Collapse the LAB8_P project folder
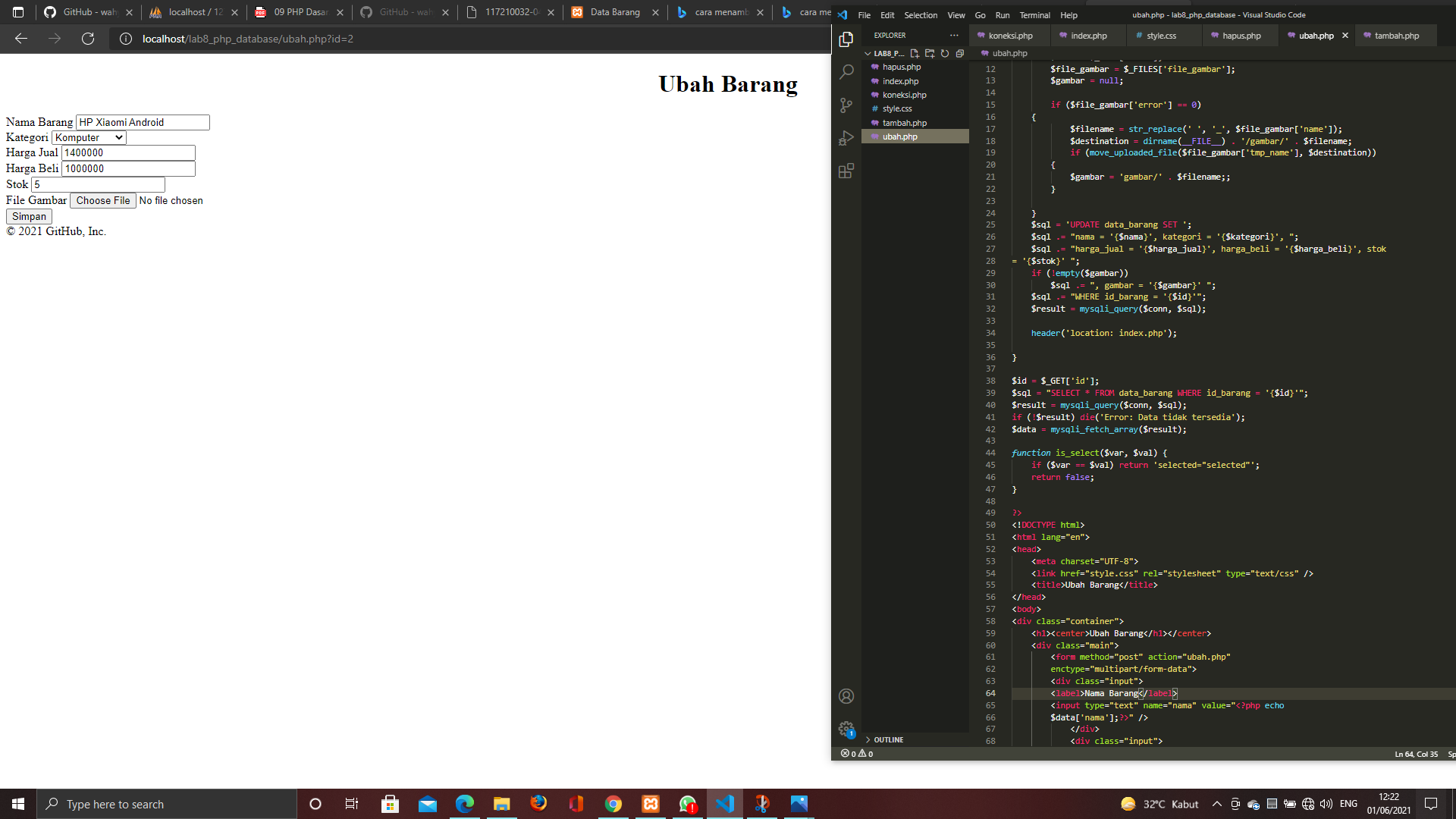Image resolution: width=1456 pixels, height=819 pixels. (868, 53)
